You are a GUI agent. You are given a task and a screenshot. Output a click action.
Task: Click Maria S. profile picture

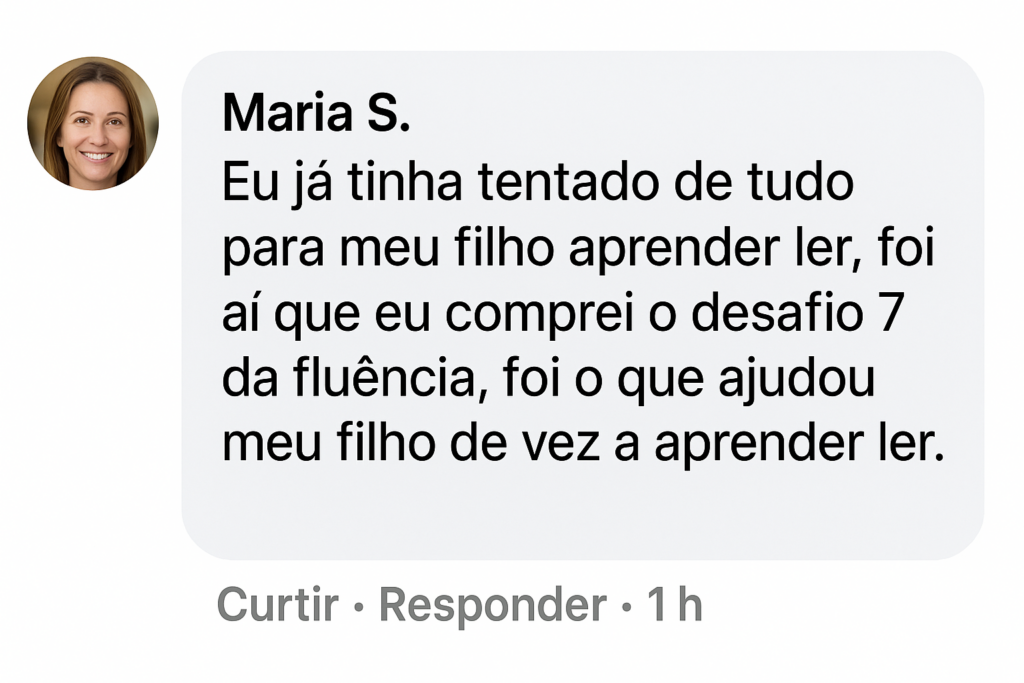[x=92, y=123]
